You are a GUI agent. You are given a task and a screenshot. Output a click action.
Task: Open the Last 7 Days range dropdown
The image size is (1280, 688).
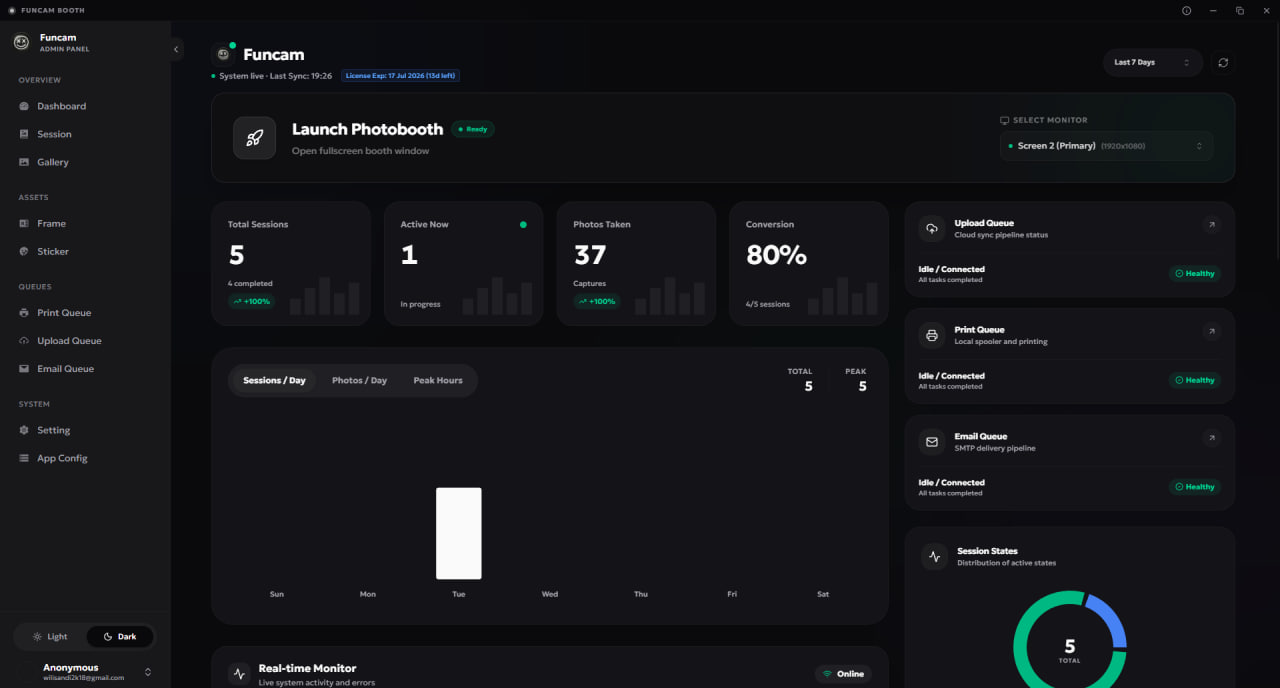point(1153,62)
